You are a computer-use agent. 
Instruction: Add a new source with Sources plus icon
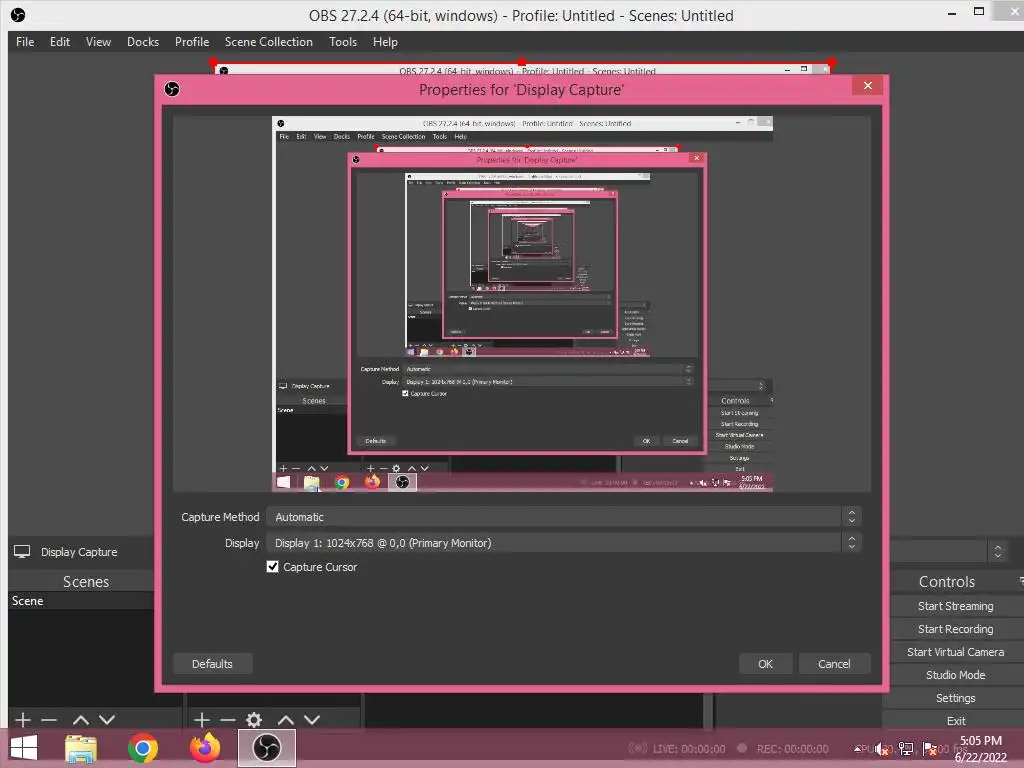tap(202, 720)
